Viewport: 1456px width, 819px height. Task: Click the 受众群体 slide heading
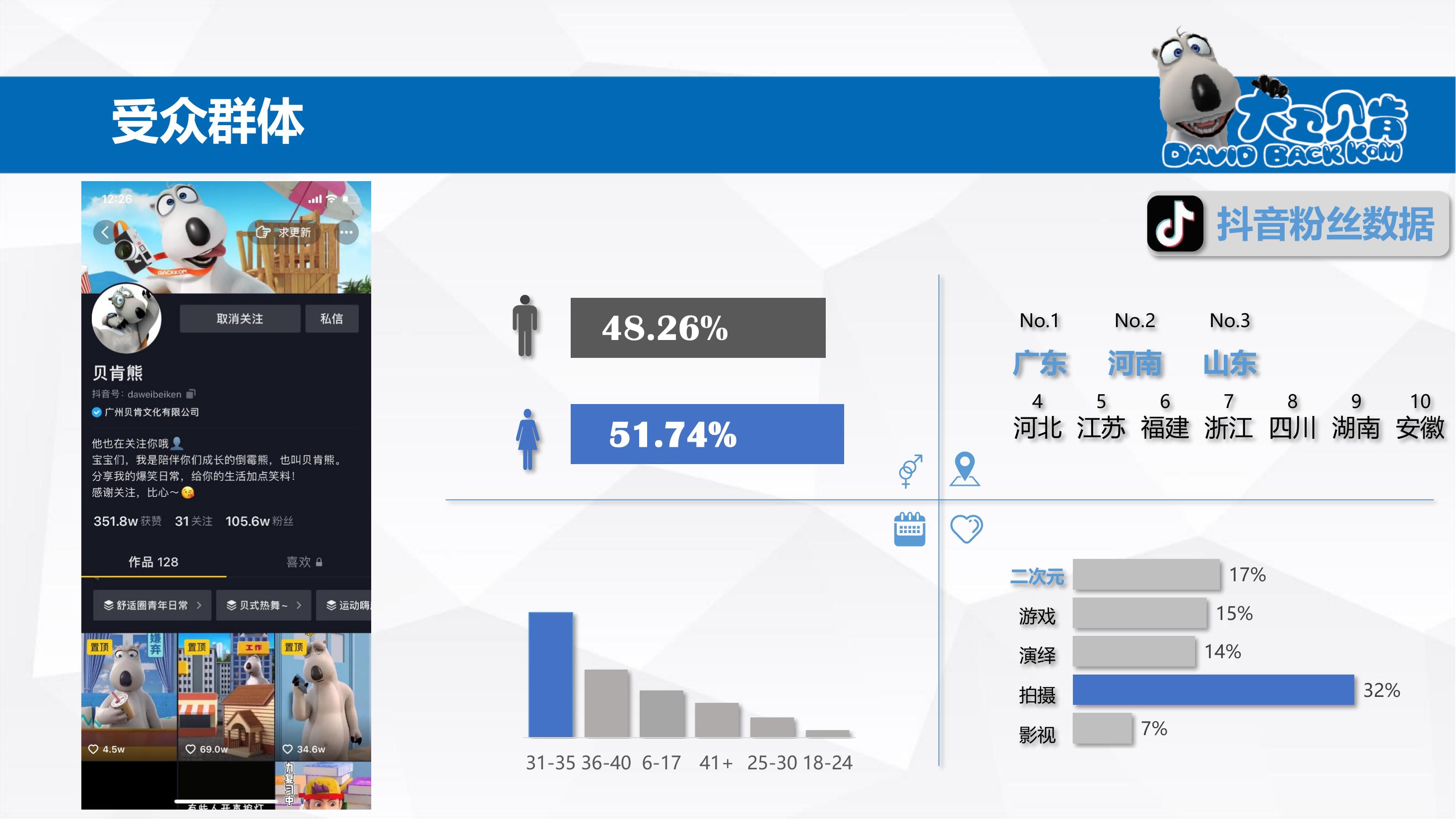click(207, 121)
